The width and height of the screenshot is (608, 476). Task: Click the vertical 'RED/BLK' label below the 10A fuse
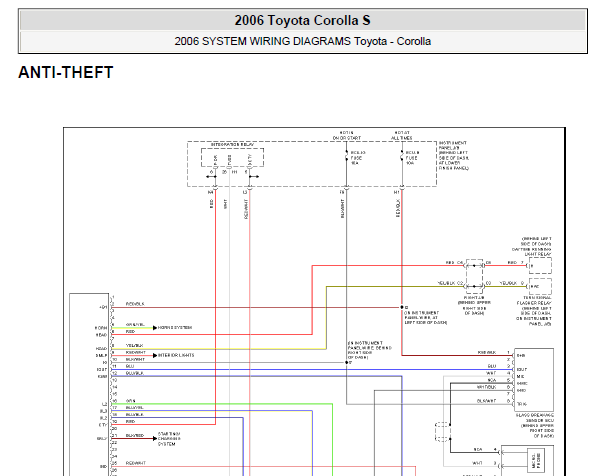point(398,208)
